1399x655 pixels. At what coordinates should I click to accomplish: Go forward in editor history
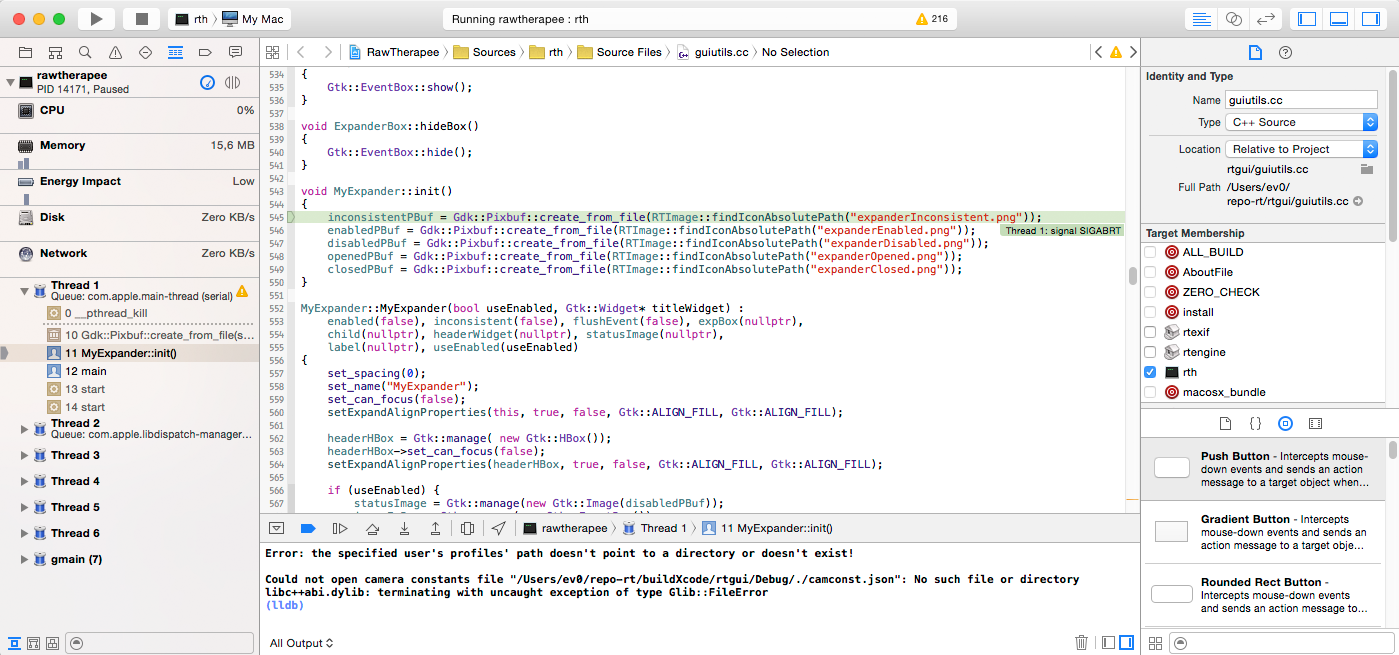click(x=328, y=52)
